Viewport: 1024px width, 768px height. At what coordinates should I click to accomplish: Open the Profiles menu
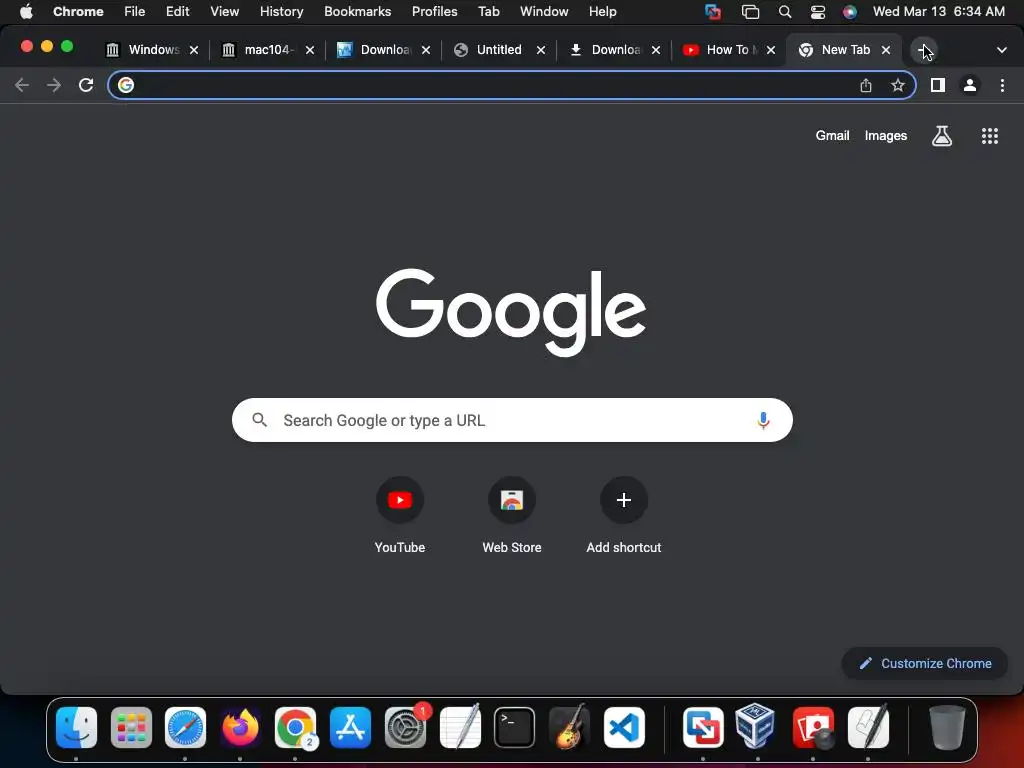[434, 12]
